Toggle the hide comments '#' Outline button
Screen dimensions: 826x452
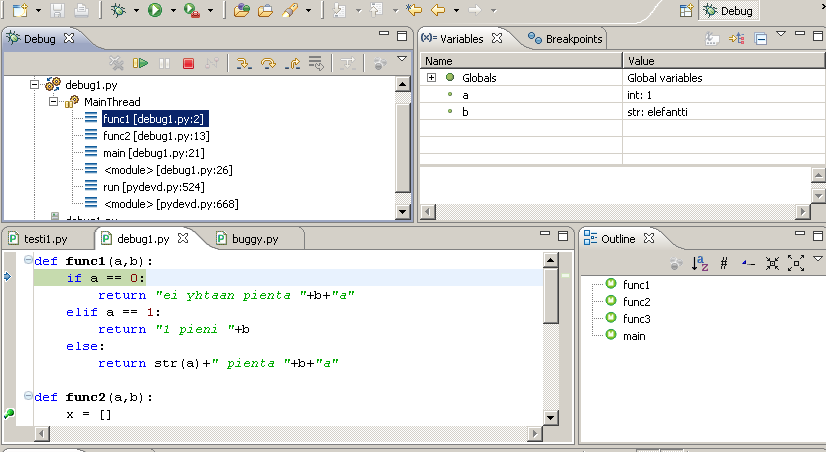724,263
